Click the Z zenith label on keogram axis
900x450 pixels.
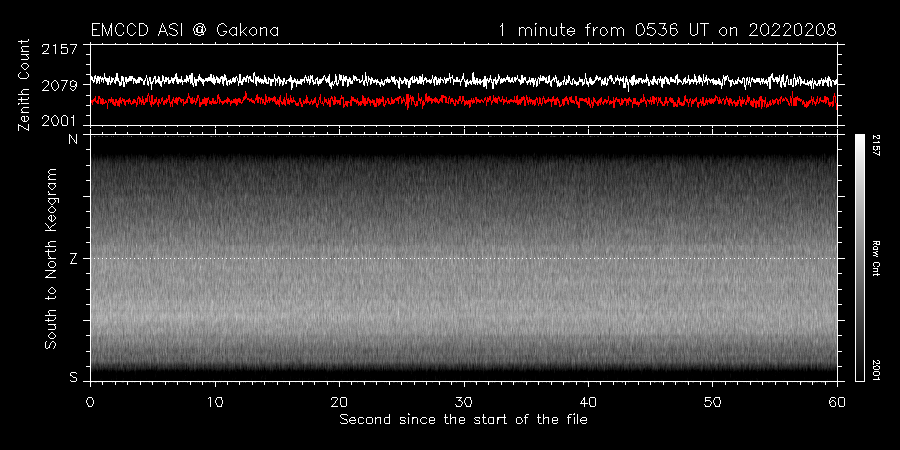[73, 259]
